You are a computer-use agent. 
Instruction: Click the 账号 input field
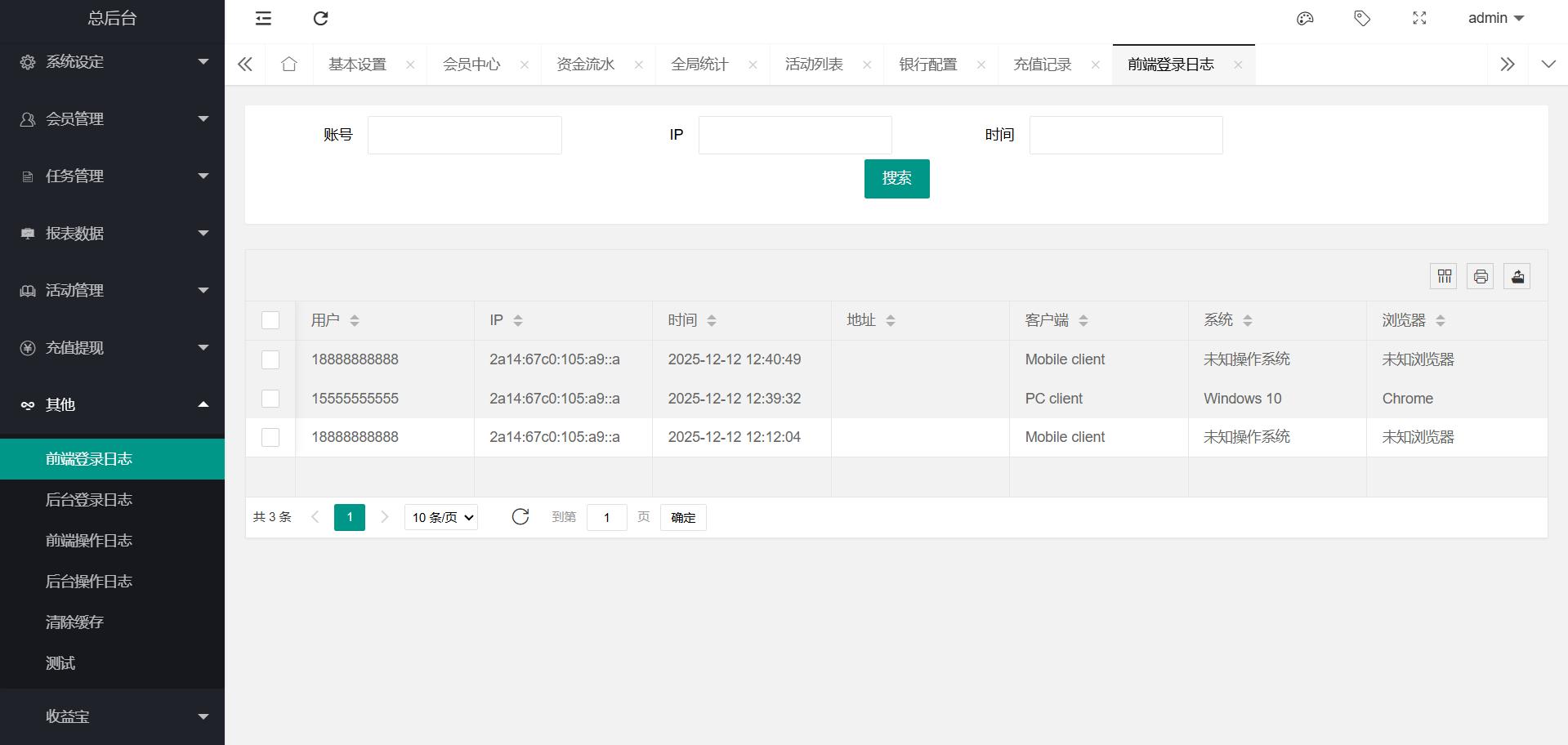click(x=464, y=135)
